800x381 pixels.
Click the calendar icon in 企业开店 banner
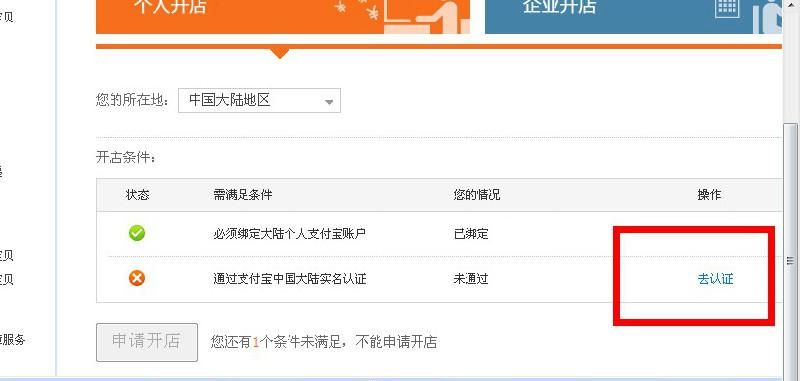click(727, 7)
